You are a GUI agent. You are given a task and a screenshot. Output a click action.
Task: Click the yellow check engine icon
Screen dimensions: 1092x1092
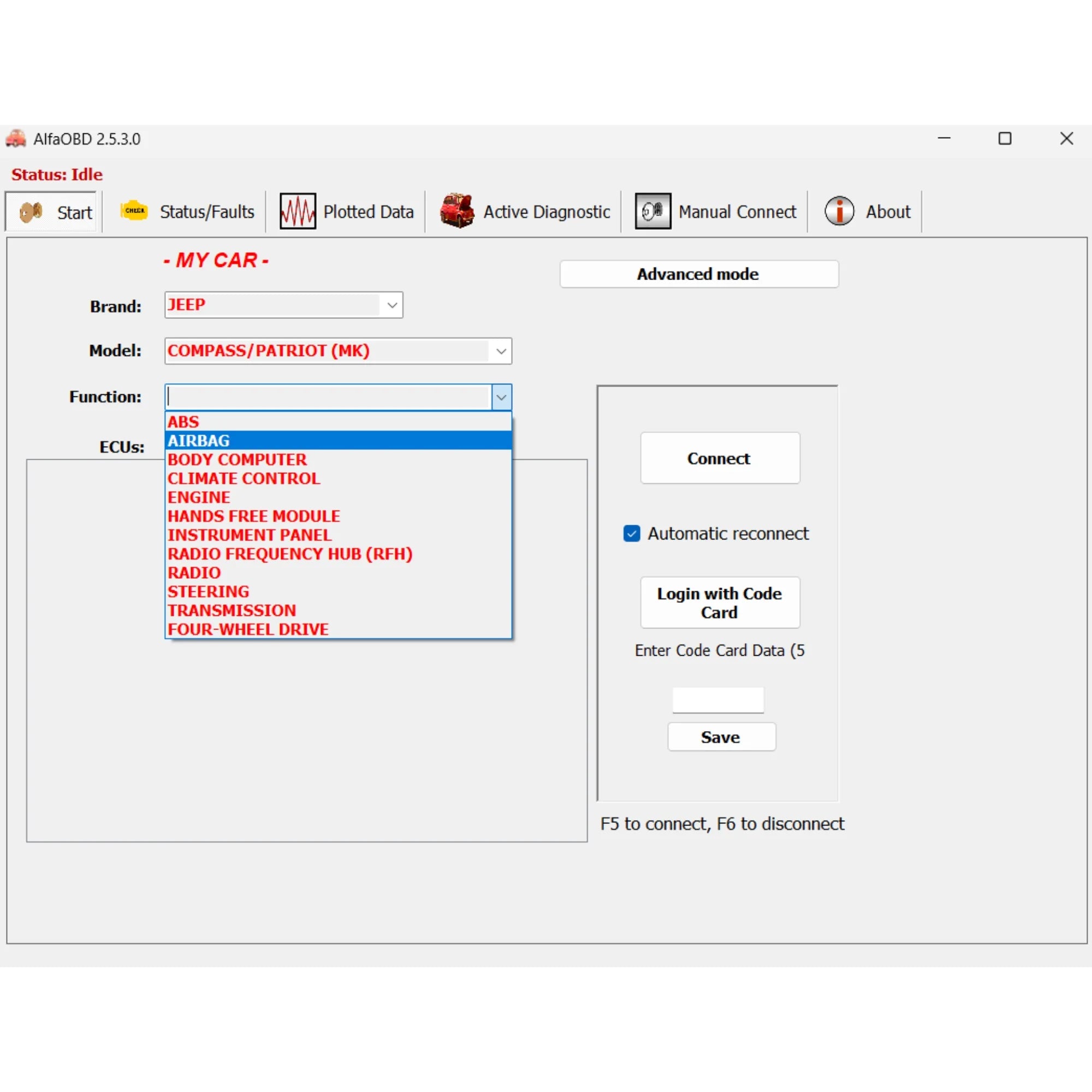click(134, 211)
